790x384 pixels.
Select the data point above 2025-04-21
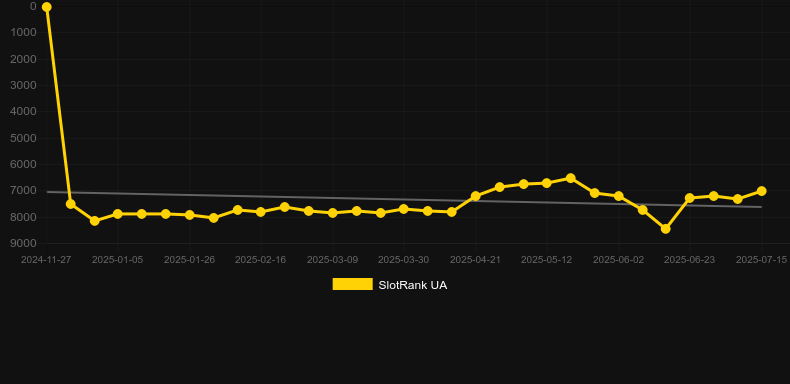pos(475,196)
